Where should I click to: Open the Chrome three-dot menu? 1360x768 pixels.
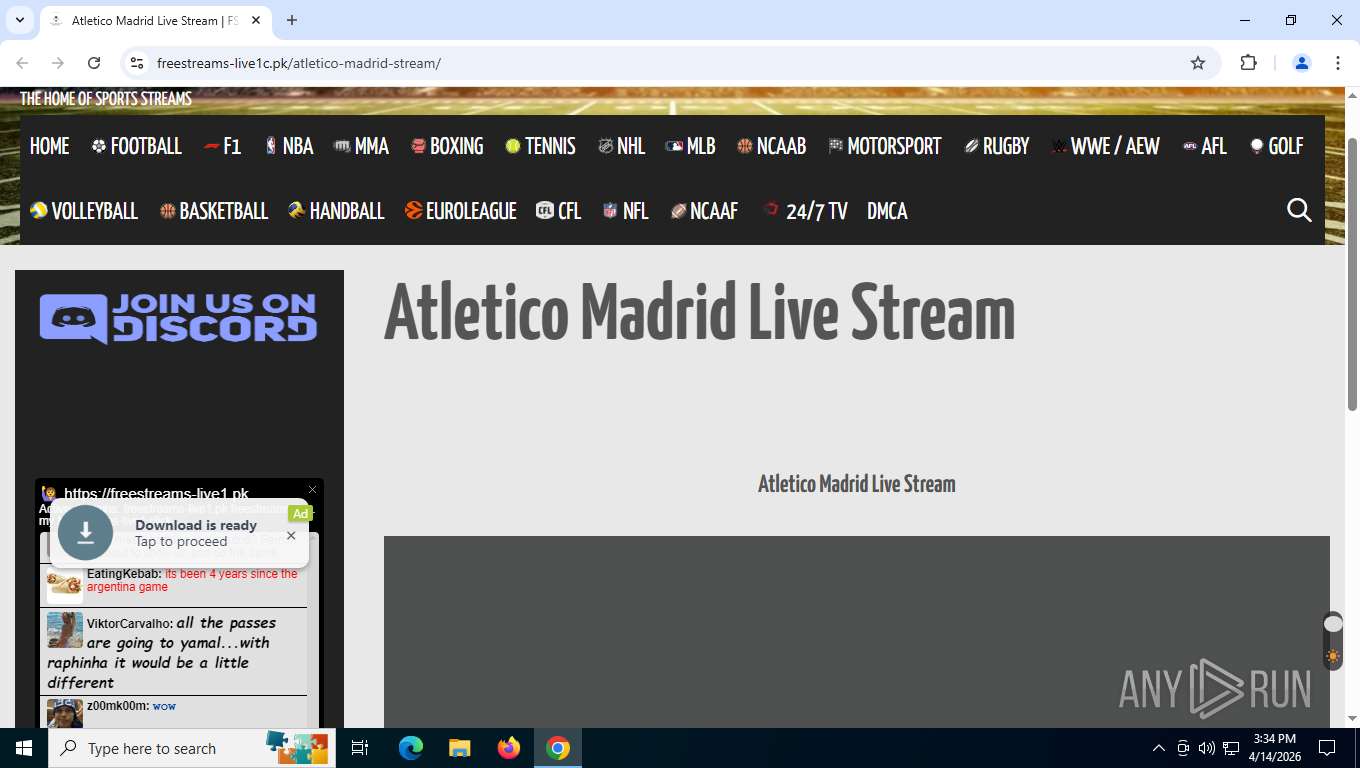1338,63
